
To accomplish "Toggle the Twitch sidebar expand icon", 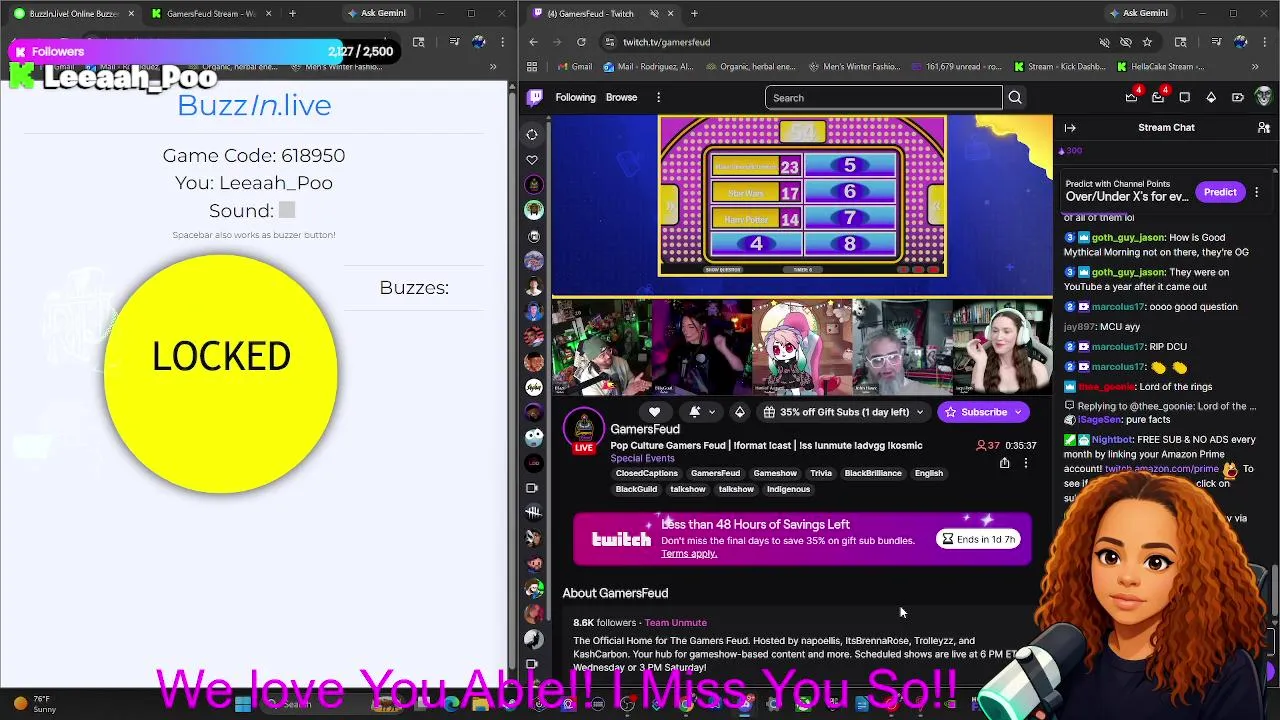I will pos(533,134).
